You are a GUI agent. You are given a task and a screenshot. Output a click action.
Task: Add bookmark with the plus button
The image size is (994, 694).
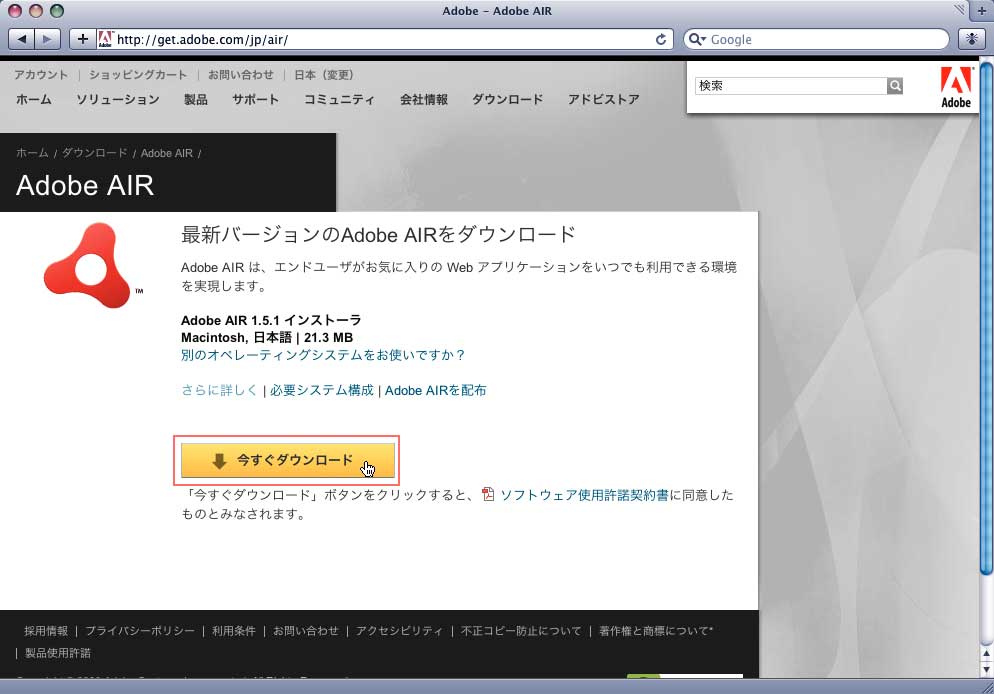tap(82, 39)
